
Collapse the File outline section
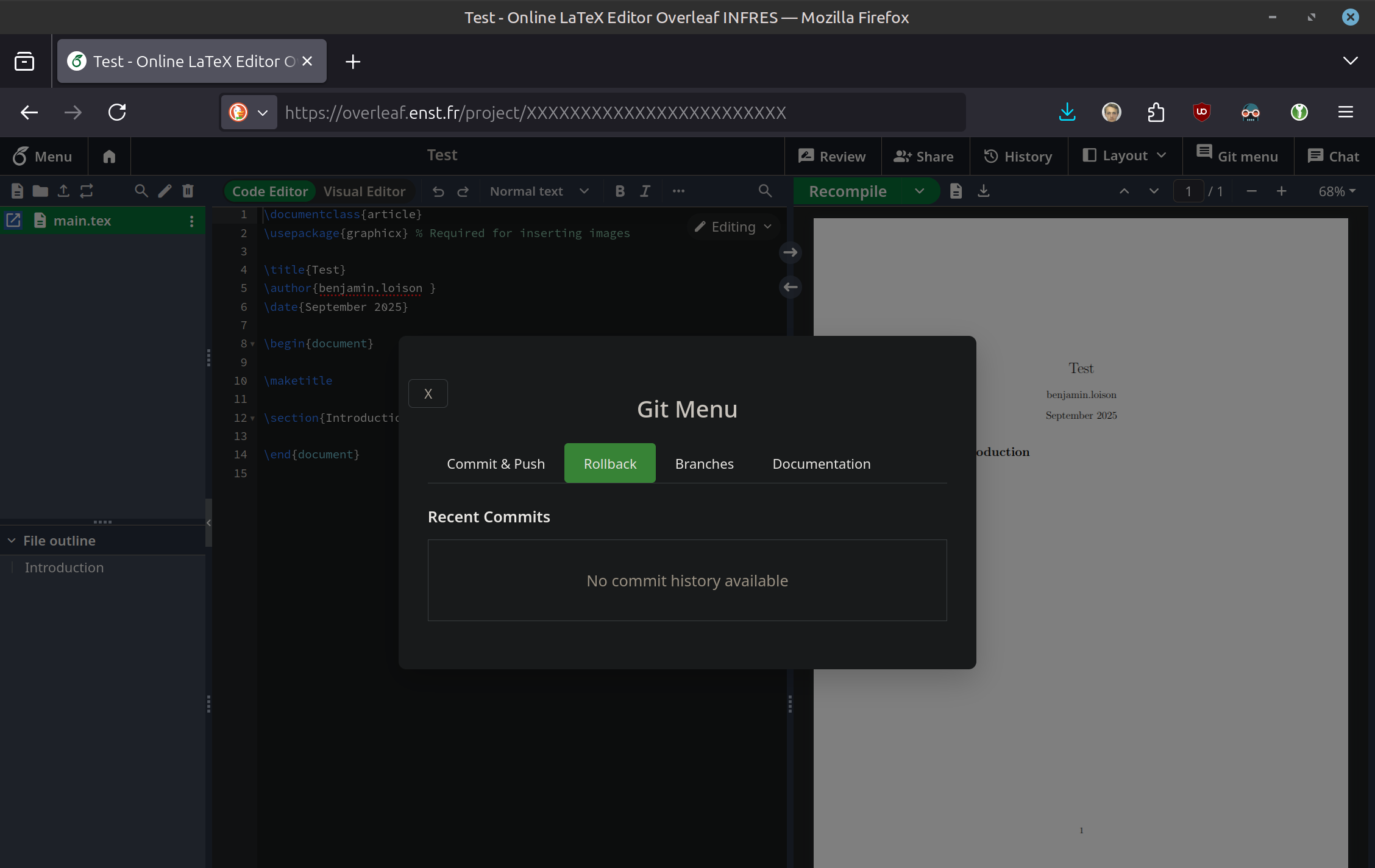pos(12,541)
